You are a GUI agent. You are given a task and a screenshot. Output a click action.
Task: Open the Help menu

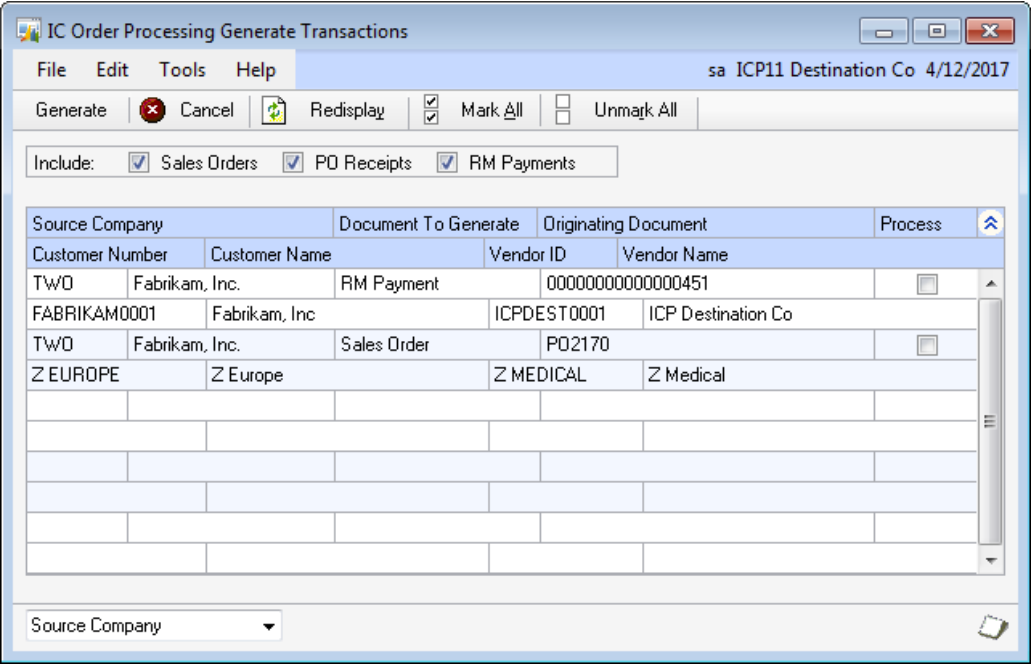click(x=256, y=70)
